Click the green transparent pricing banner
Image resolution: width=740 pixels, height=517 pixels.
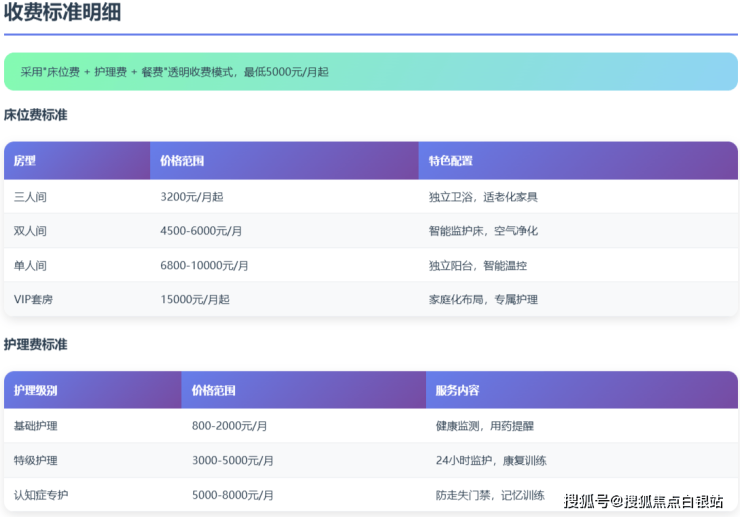370,72
